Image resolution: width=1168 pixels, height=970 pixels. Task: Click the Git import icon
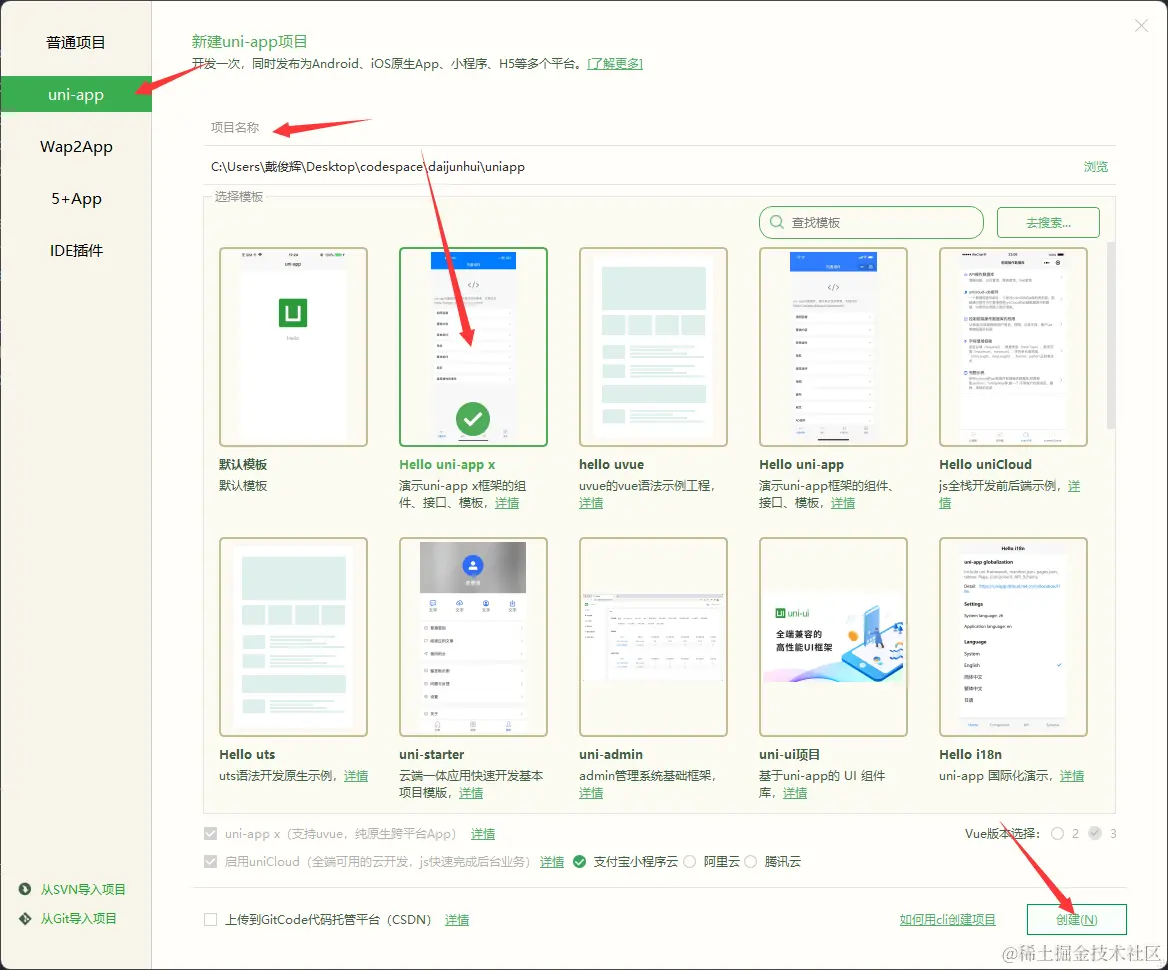click(25, 919)
